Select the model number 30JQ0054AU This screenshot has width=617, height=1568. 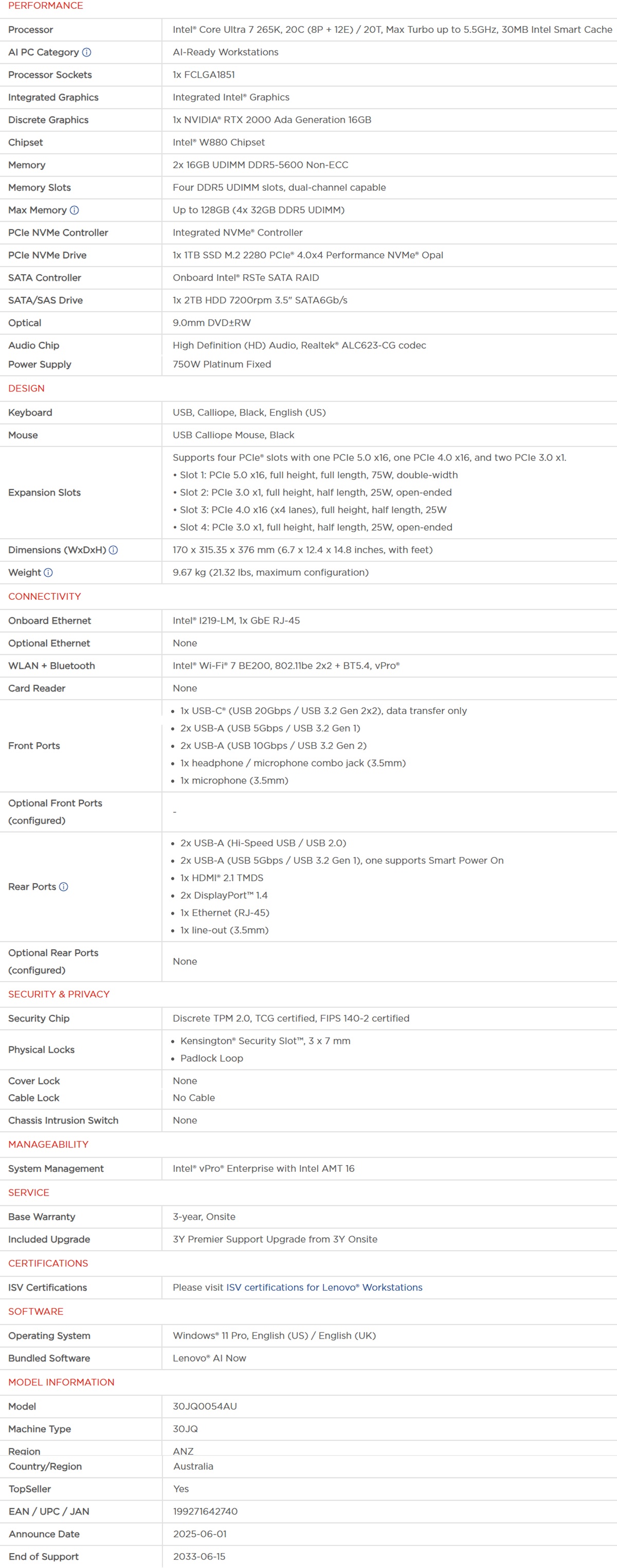205,1406
